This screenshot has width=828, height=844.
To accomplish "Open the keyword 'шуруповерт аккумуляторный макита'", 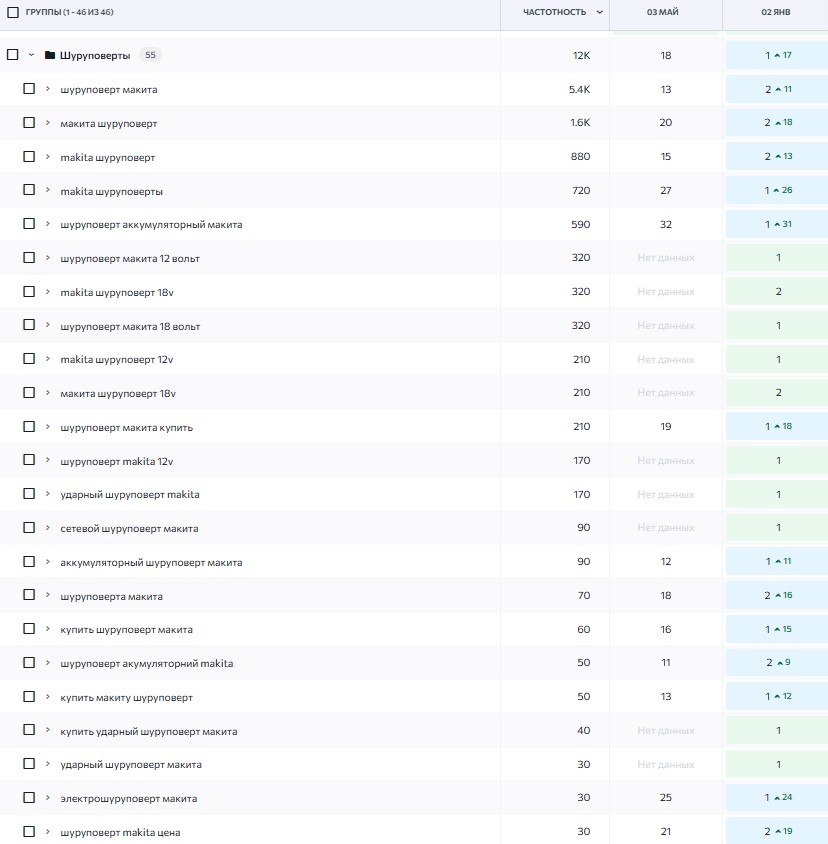I will (151, 224).
